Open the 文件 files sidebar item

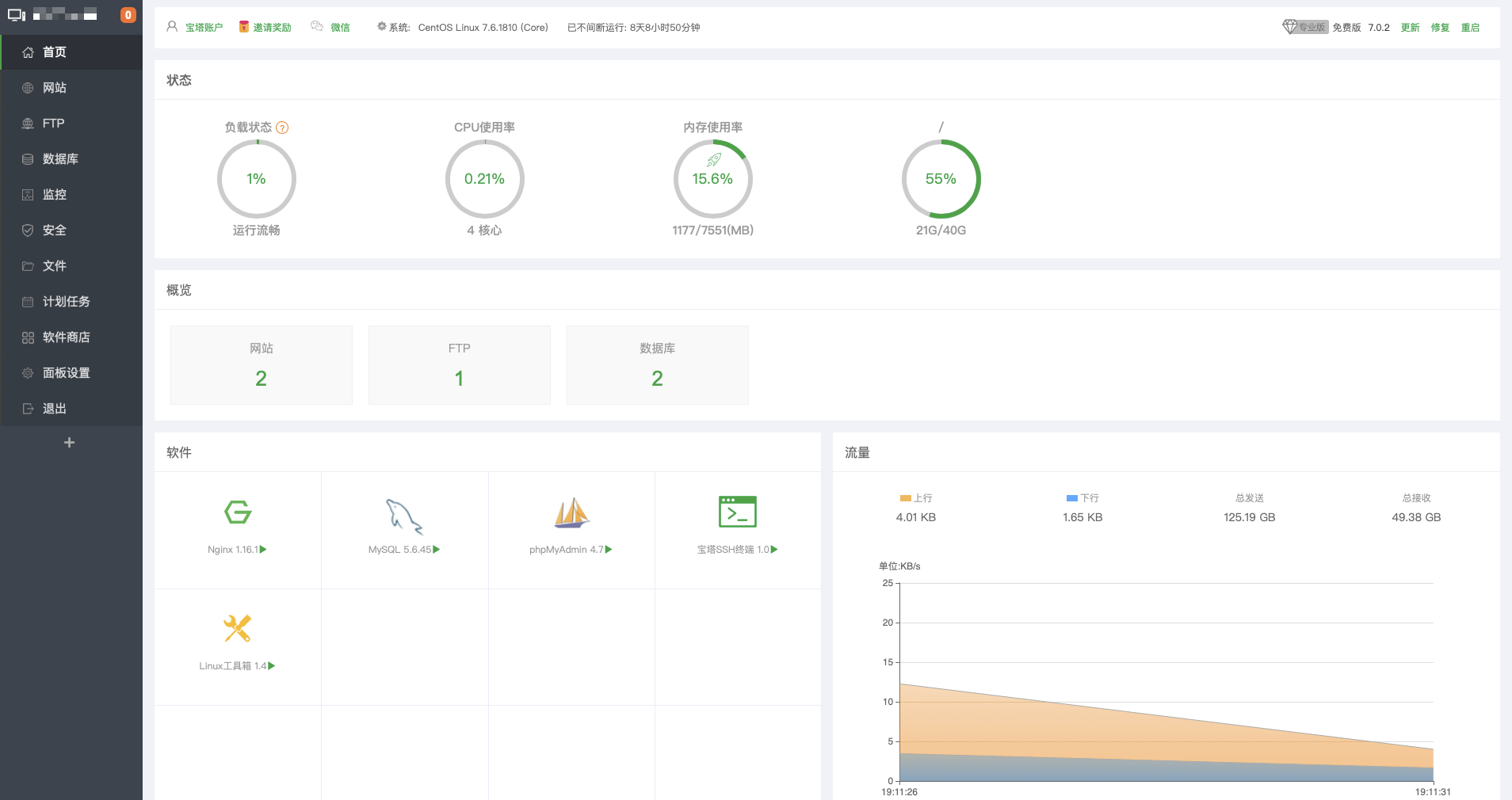click(x=71, y=266)
